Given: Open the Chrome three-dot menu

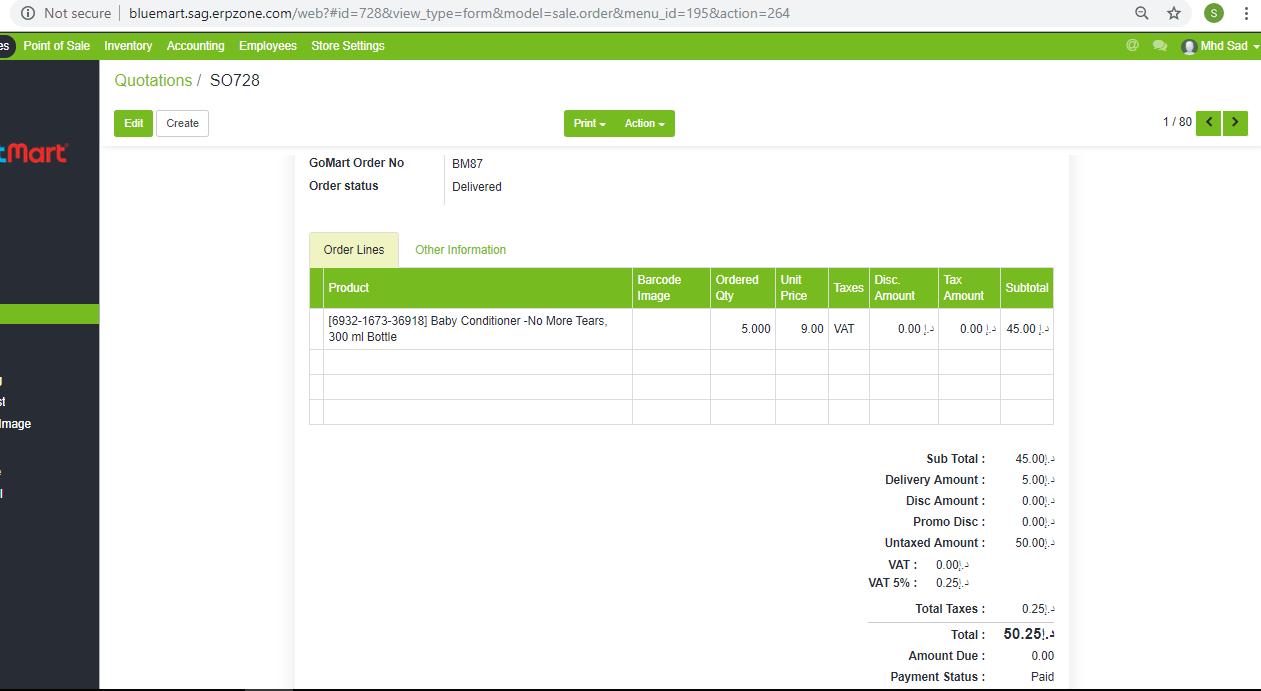Looking at the screenshot, I should [x=1246, y=13].
